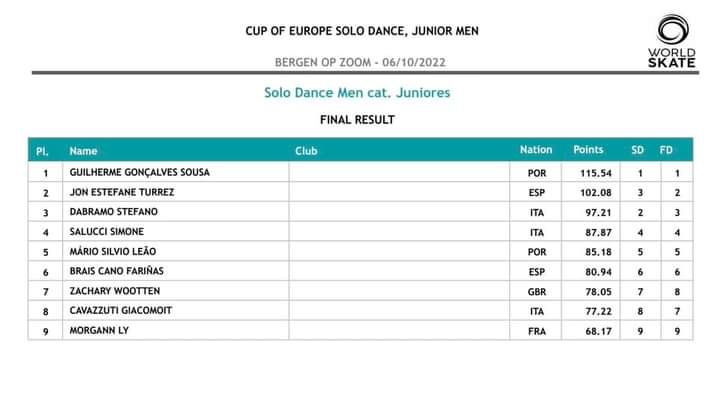
Task: Click the Points column header
Action: point(588,150)
